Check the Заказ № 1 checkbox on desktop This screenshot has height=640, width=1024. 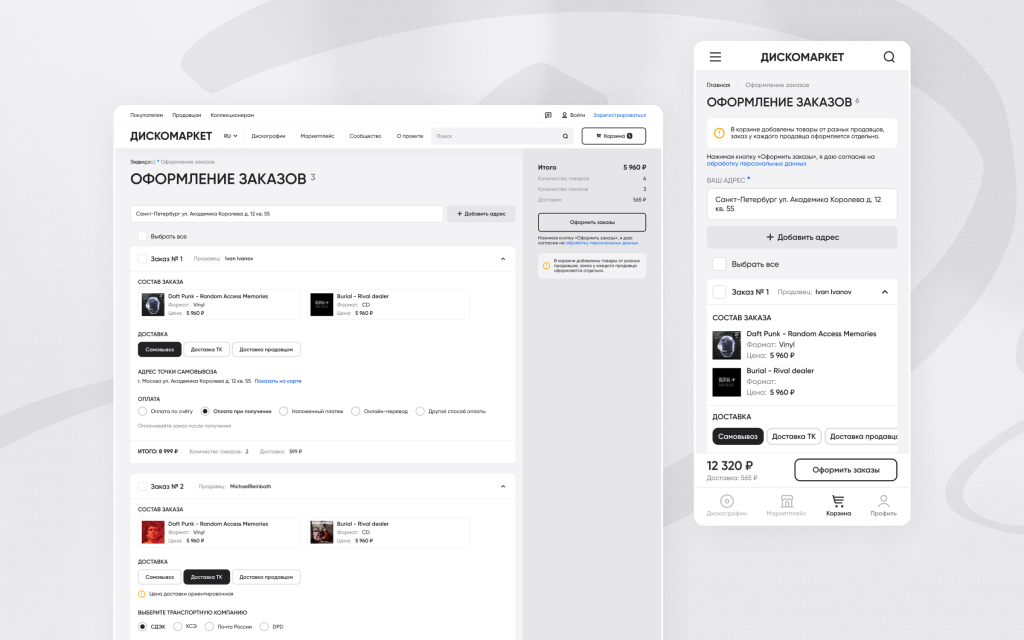142,259
